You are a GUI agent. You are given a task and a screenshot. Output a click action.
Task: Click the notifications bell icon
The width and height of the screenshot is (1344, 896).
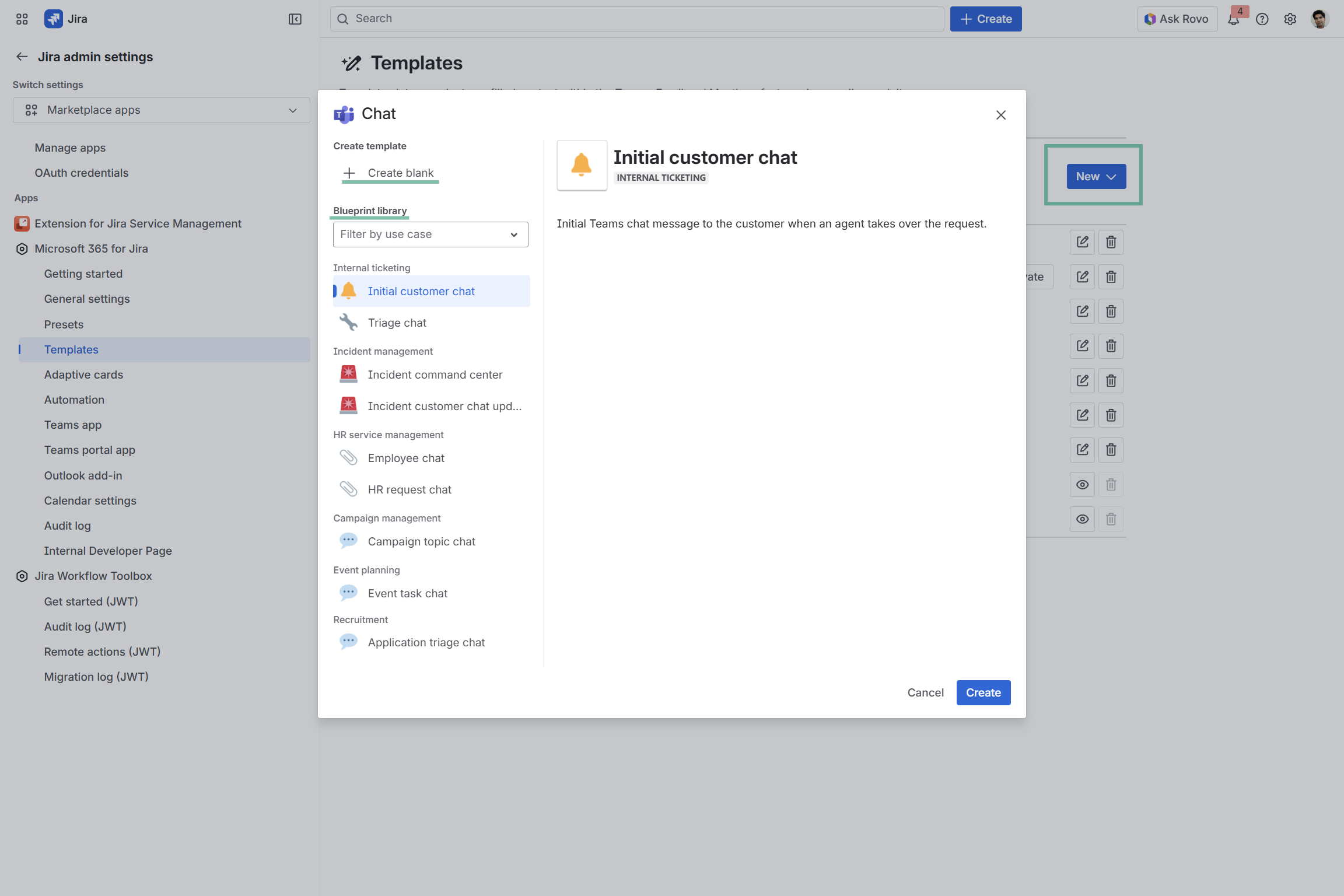point(1233,19)
